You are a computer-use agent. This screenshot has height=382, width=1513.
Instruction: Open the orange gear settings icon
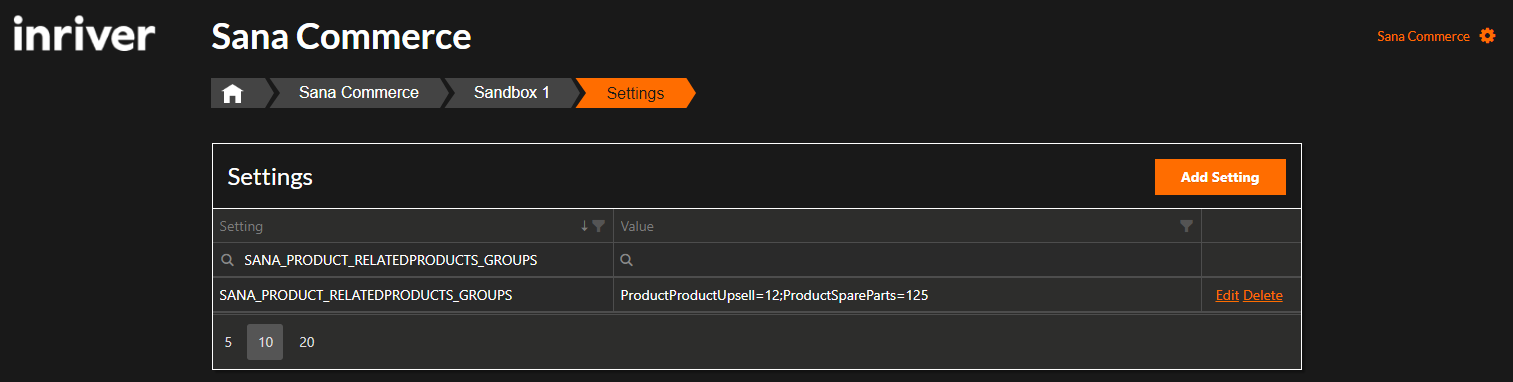pos(1487,36)
